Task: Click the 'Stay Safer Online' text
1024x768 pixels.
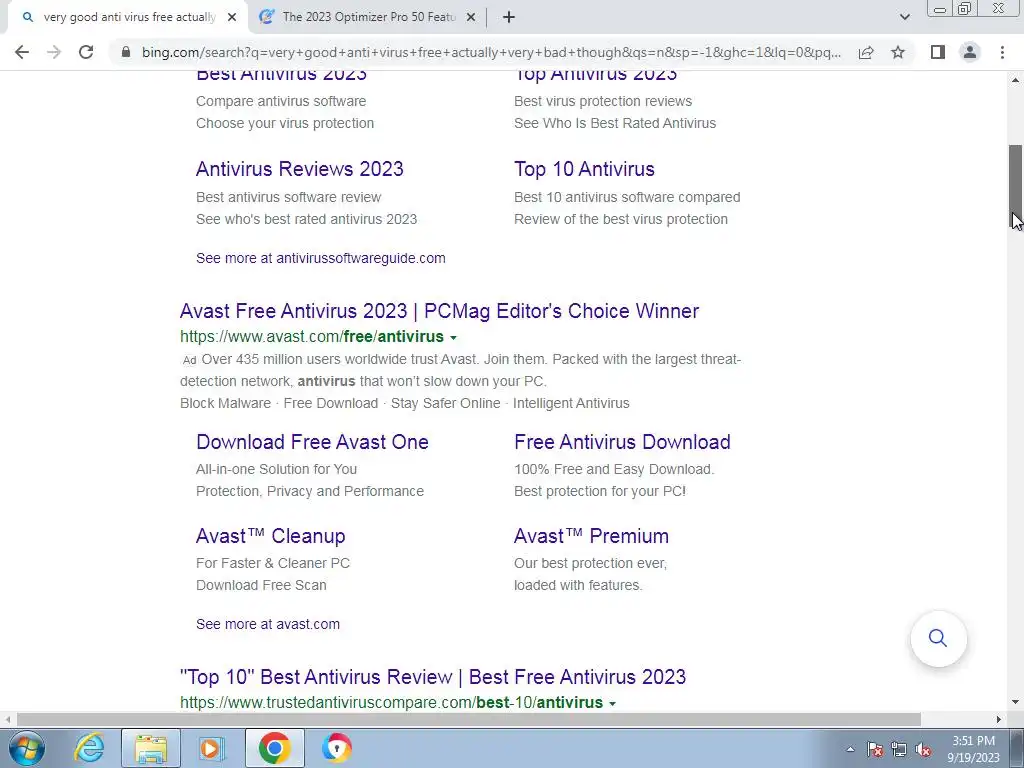Action: pos(445,403)
